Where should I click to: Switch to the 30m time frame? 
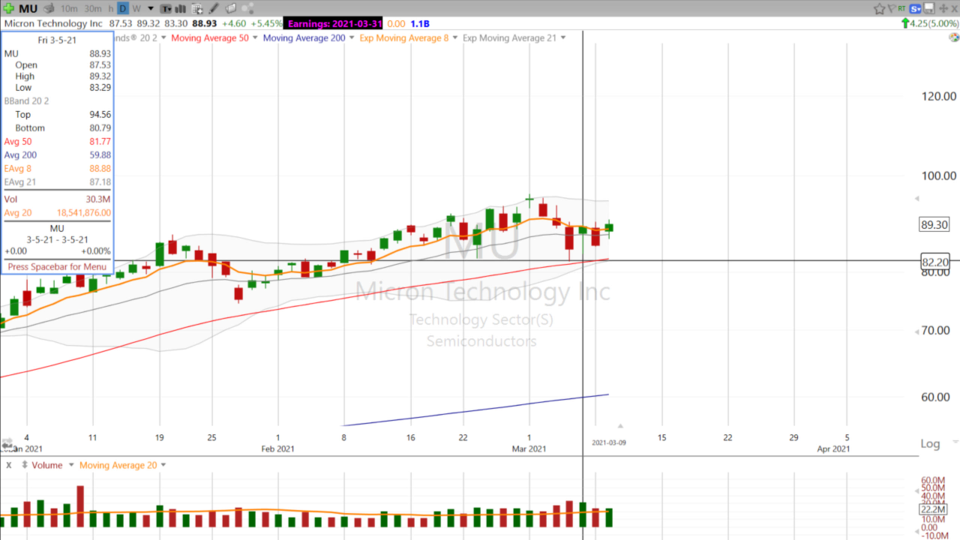point(93,9)
